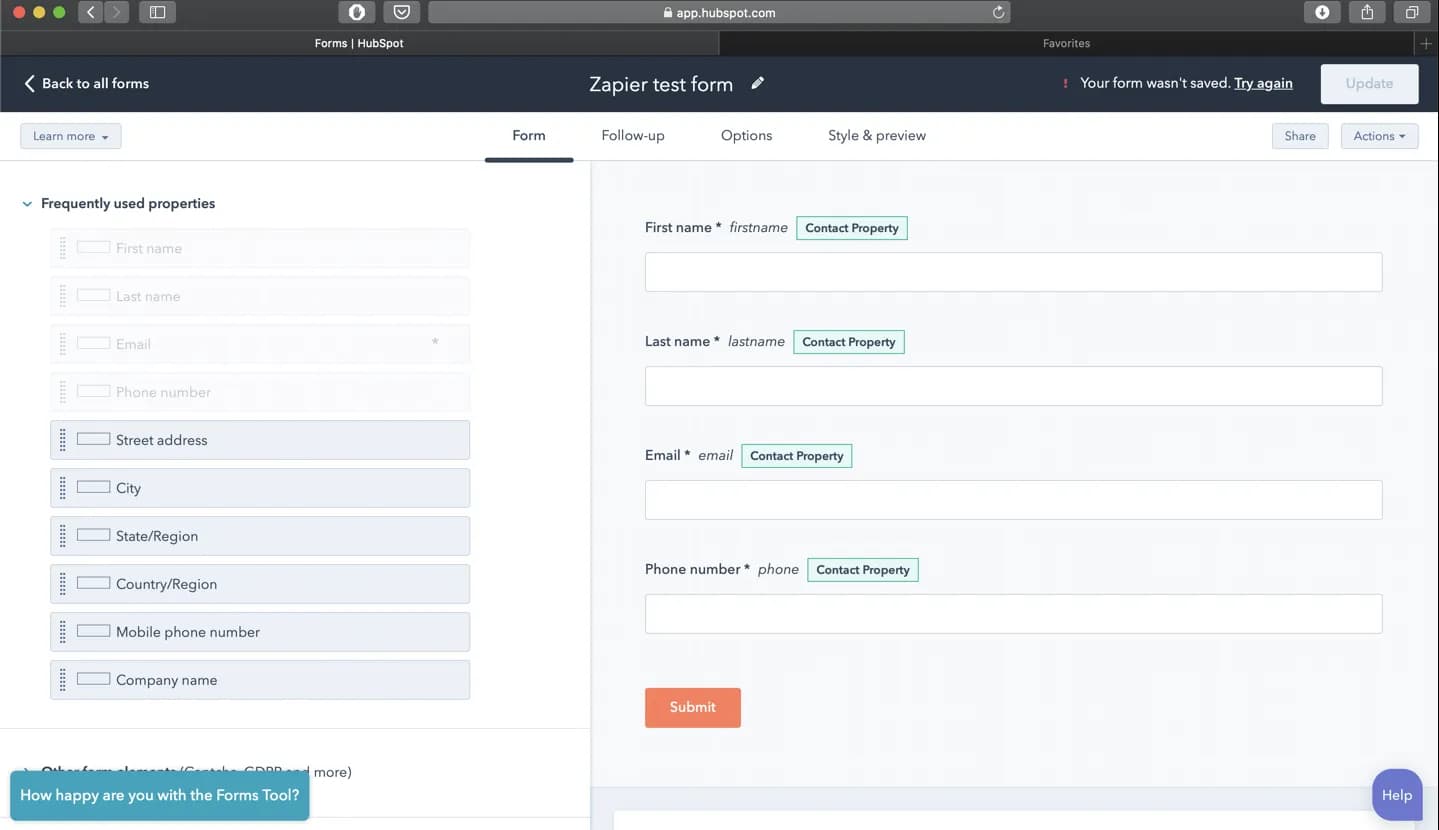Click the Update button
1439x830 pixels.
pos(1369,84)
